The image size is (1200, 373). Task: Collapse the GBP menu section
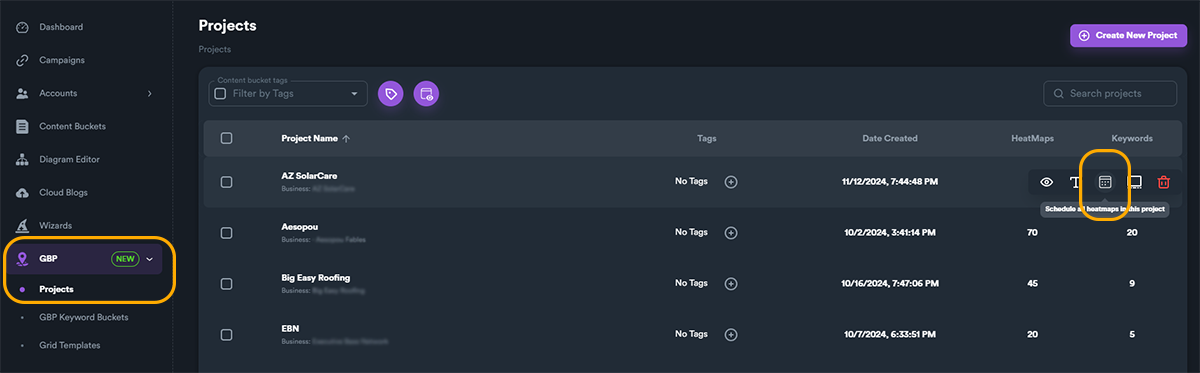click(150, 259)
